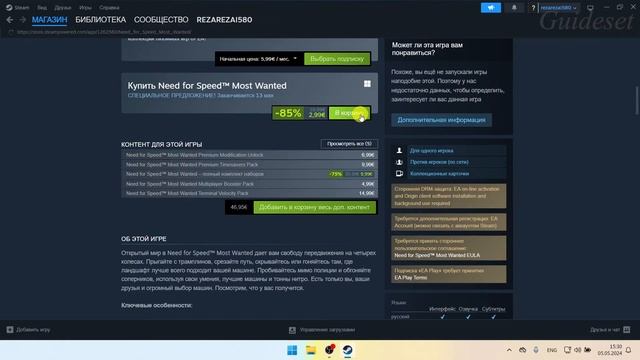Screen dimensions: 640x360
Task: Open Multiplayer Booster Pack DLC row
Action: [x=249, y=184]
